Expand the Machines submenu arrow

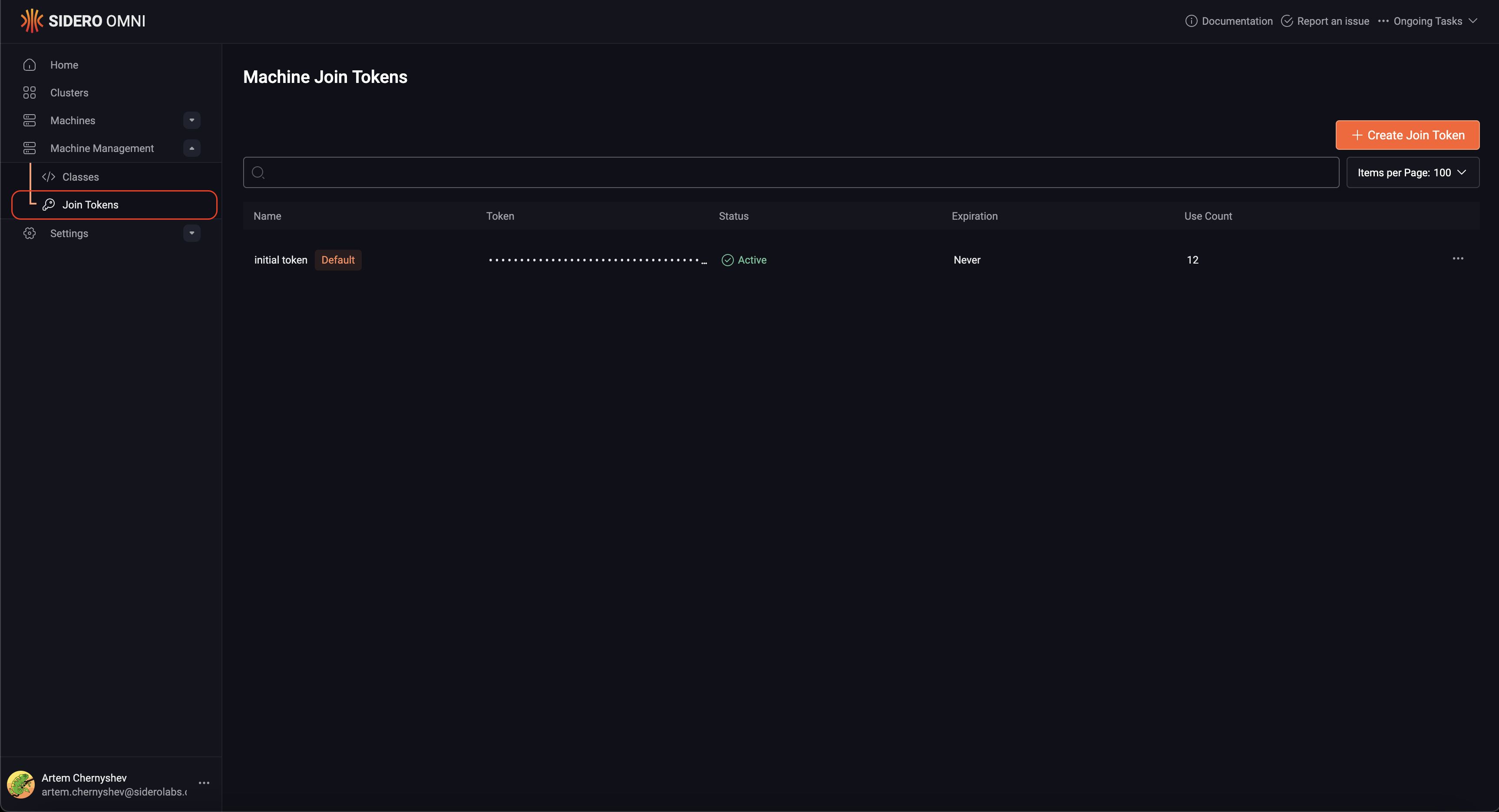(x=192, y=120)
